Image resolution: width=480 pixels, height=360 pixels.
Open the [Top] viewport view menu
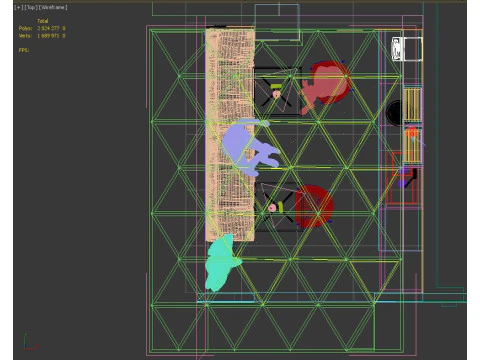pyautogui.click(x=31, y=7)
